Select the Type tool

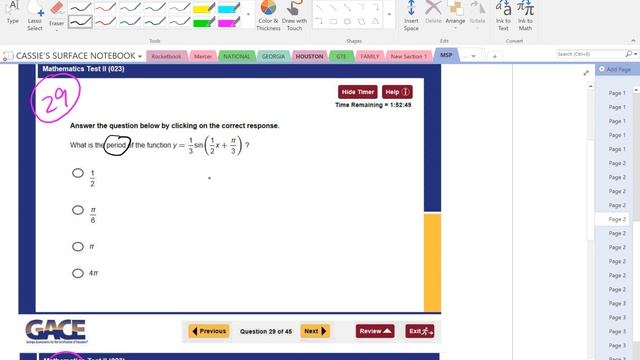click(x=13, y=12)
